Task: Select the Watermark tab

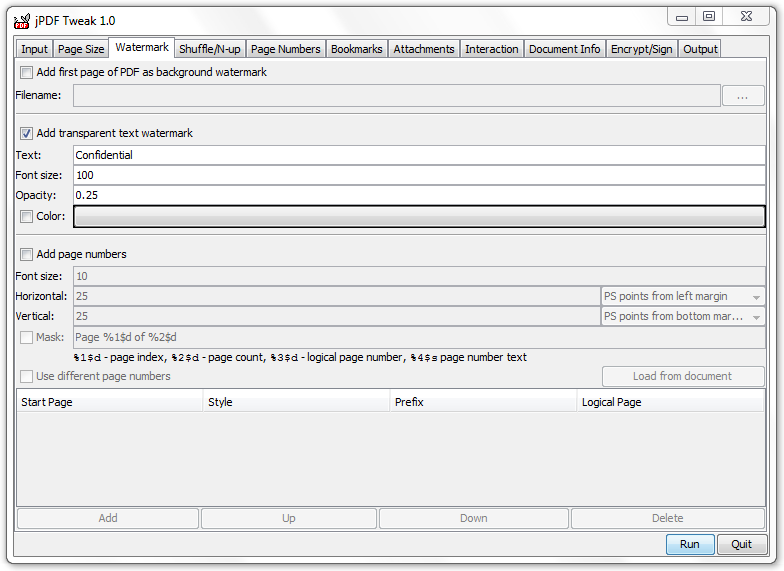Action: (x=142, y=48)
